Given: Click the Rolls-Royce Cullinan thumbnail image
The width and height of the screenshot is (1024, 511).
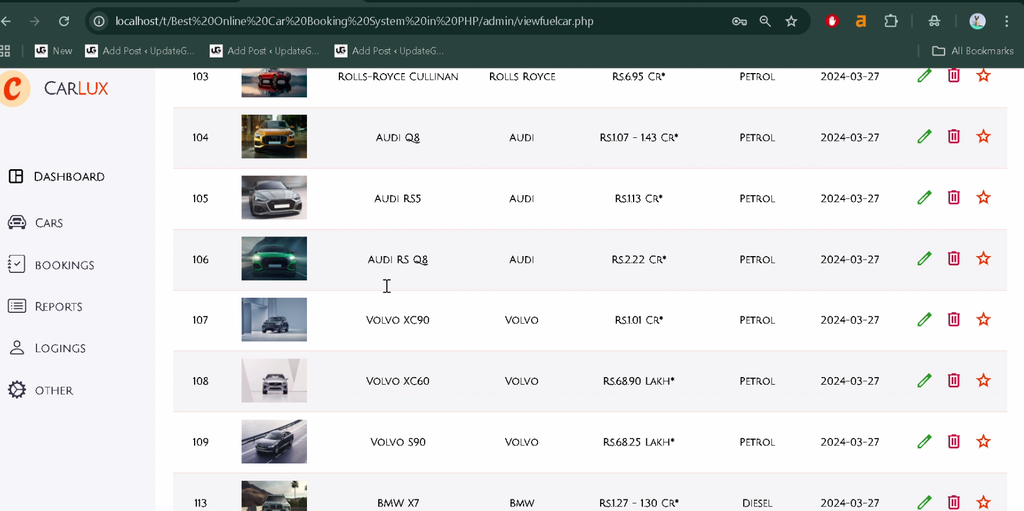Looking at the screenshot, I should 274,82.
